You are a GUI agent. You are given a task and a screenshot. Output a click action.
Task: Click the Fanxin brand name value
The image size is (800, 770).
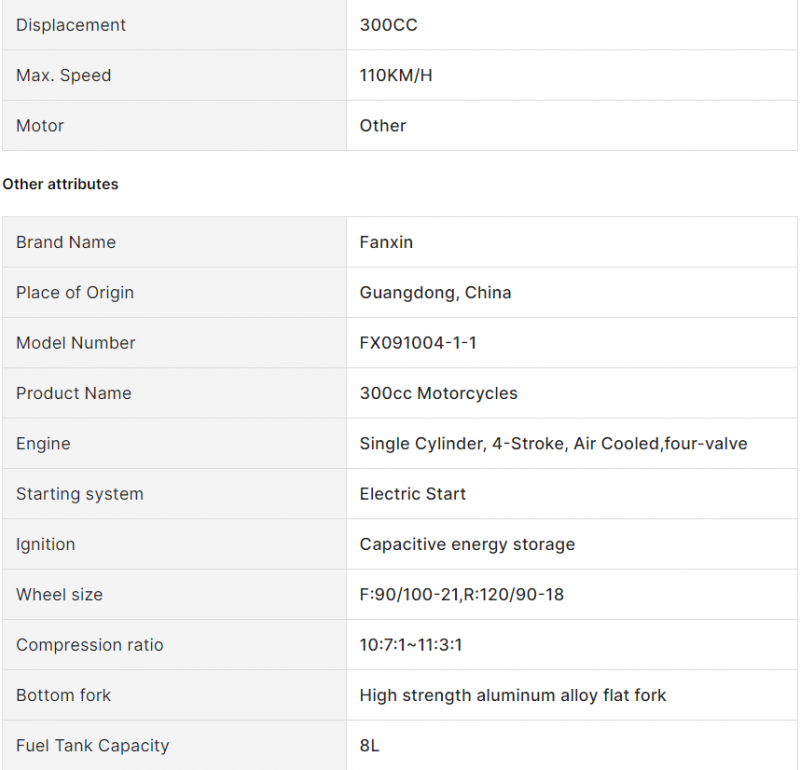click(386, 242)
